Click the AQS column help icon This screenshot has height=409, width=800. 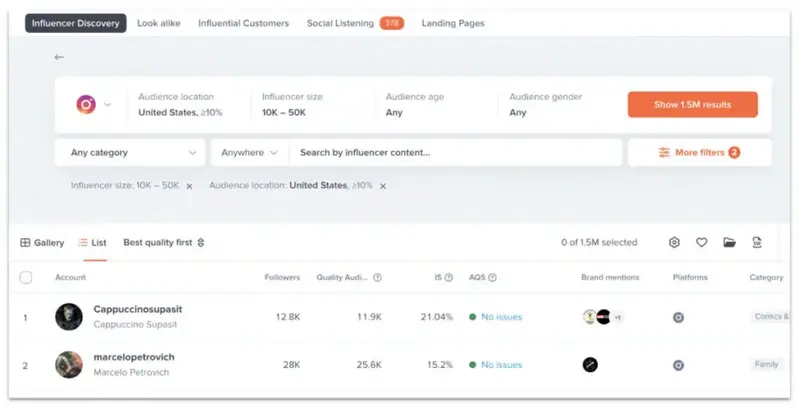[x=492, y=278]
